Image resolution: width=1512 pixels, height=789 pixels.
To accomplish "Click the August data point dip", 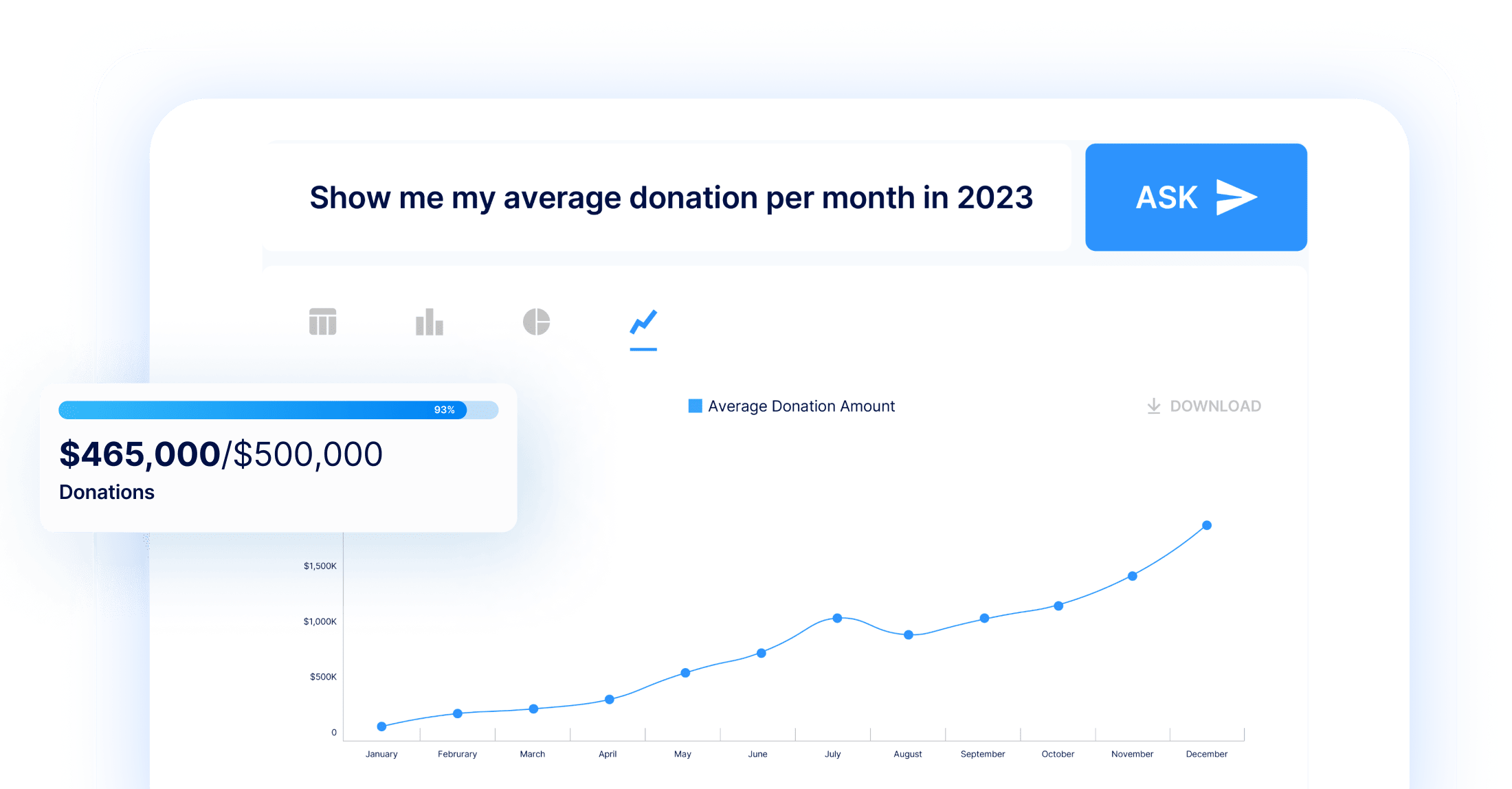I will 909,635.
